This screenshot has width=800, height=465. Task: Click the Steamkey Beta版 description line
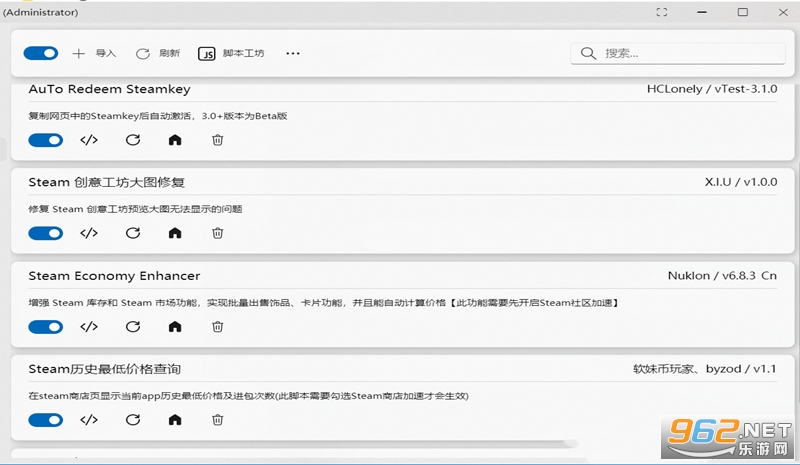point(158,116)
